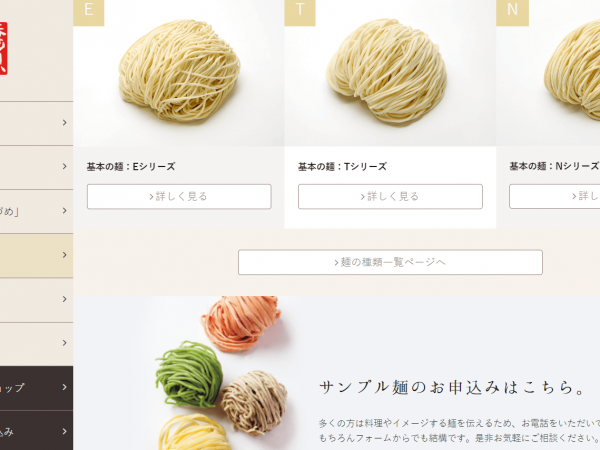Click the 詳しく見る button under Nシリーズ
The height and width of the screenshot is (450, 600).
click(554, 196)
